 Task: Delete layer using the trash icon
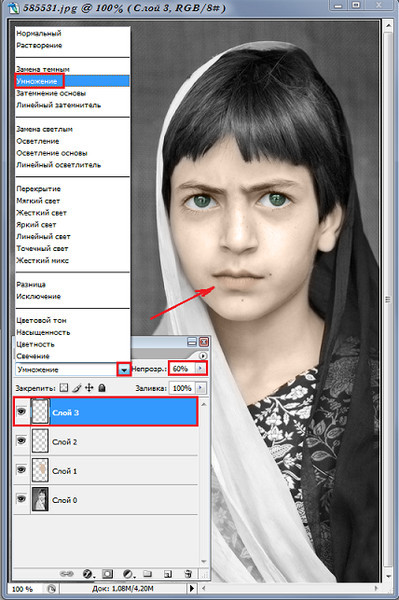pos(188,574)
